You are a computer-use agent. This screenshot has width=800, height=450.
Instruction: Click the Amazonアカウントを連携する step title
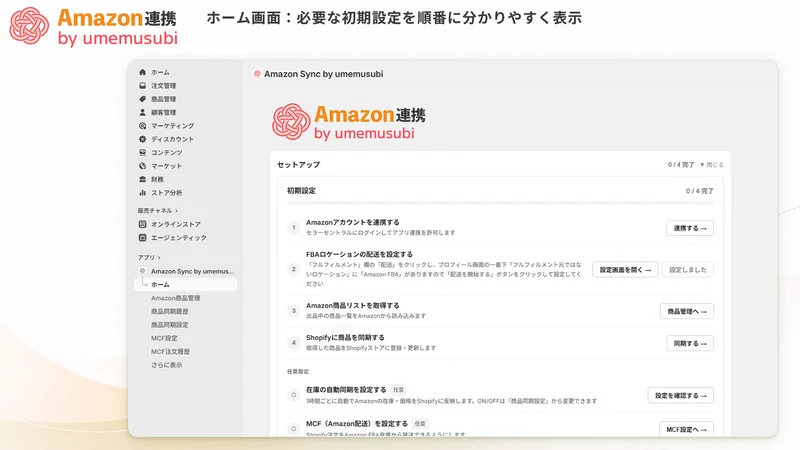[x=353, y=222]
